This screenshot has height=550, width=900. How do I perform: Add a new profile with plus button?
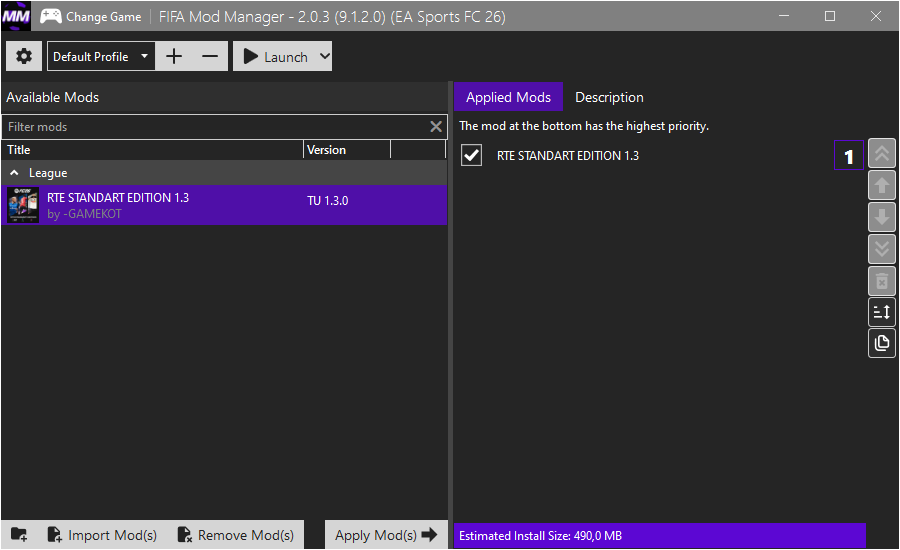click(174, 57)
